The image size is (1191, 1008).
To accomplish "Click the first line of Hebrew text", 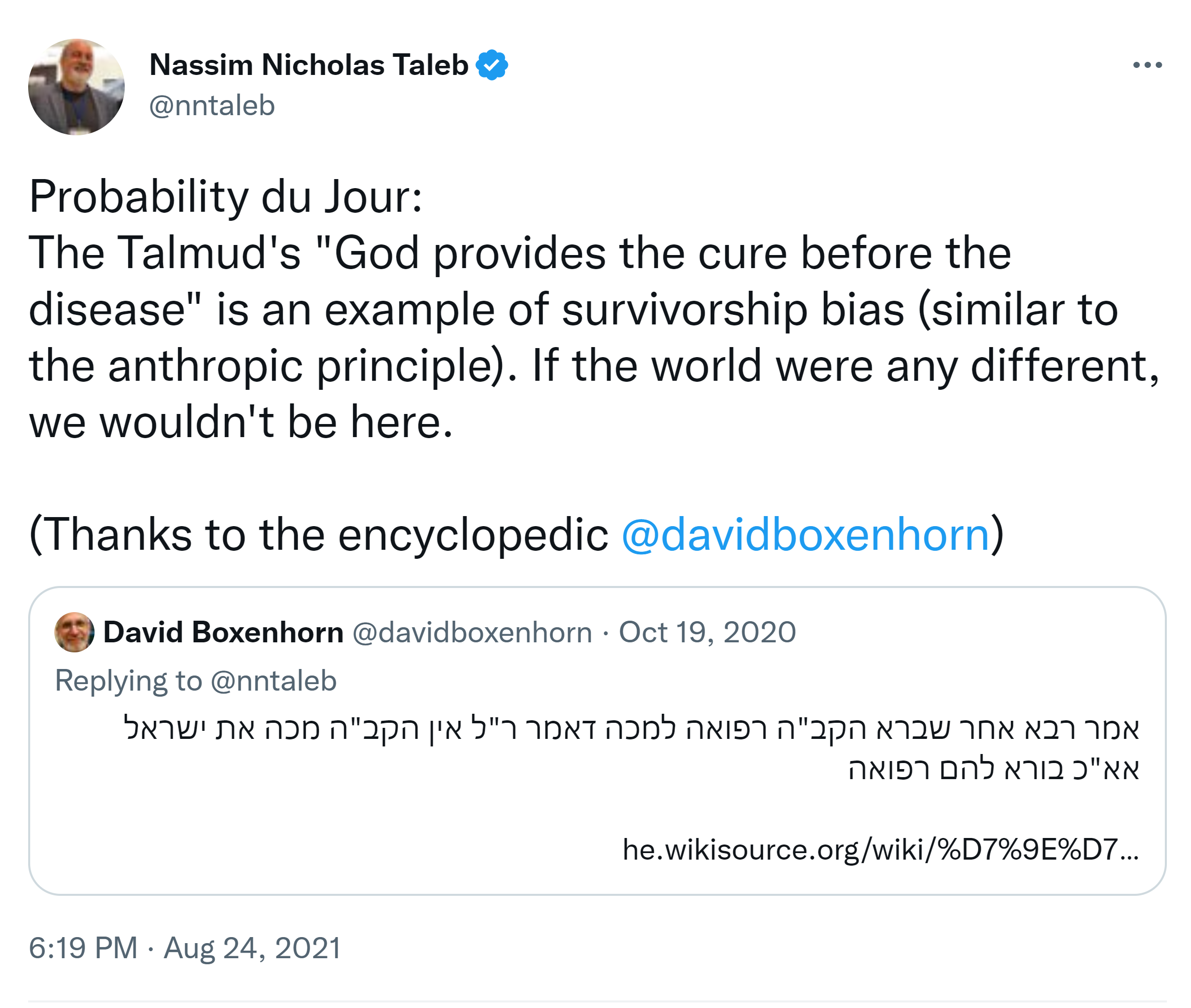I will pyautogui.click(x=631, y=728).
